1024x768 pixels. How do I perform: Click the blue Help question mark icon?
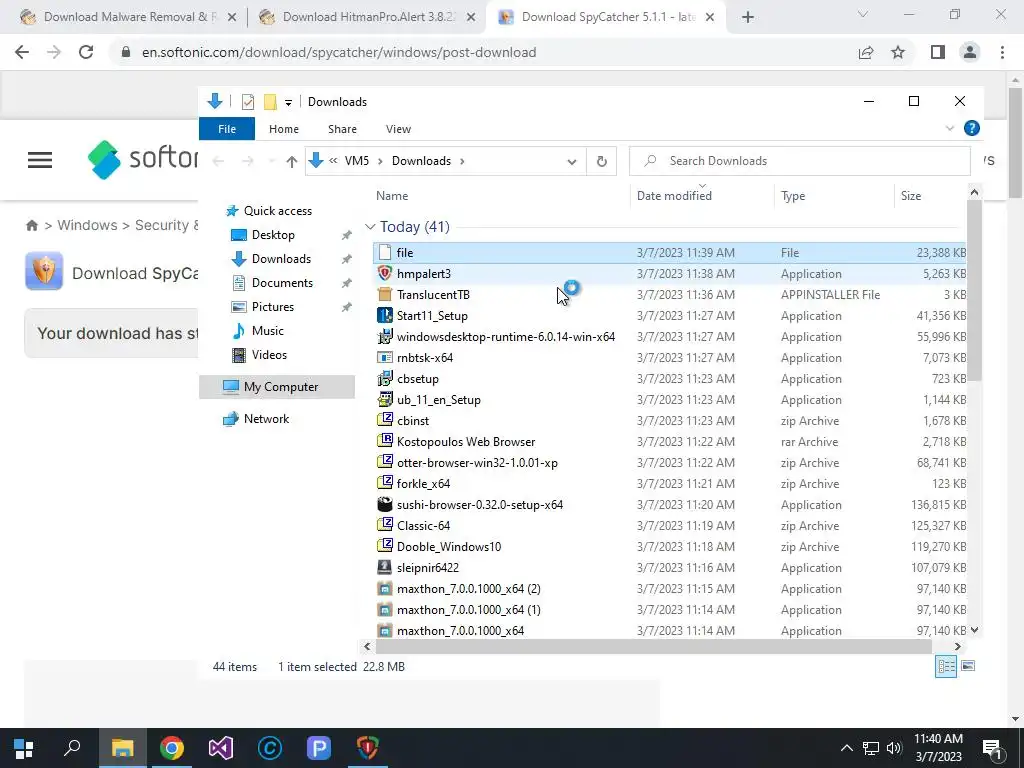pos(971,129)
